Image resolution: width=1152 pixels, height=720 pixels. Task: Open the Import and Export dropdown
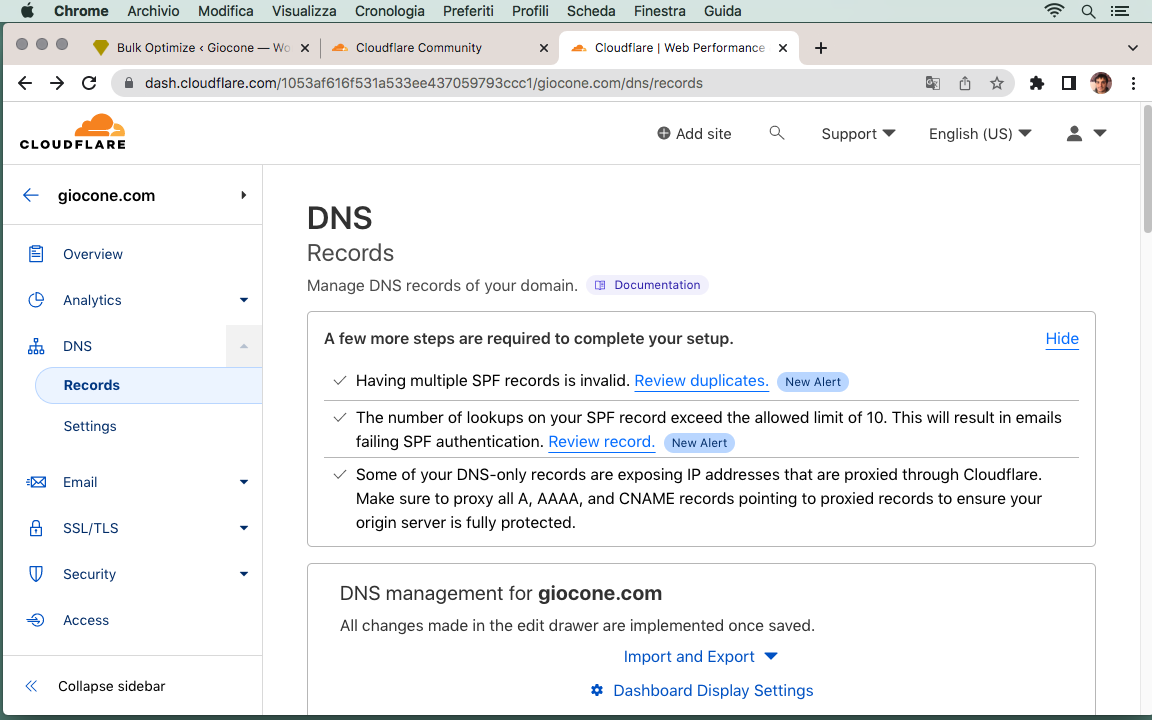tap(700, 657)
